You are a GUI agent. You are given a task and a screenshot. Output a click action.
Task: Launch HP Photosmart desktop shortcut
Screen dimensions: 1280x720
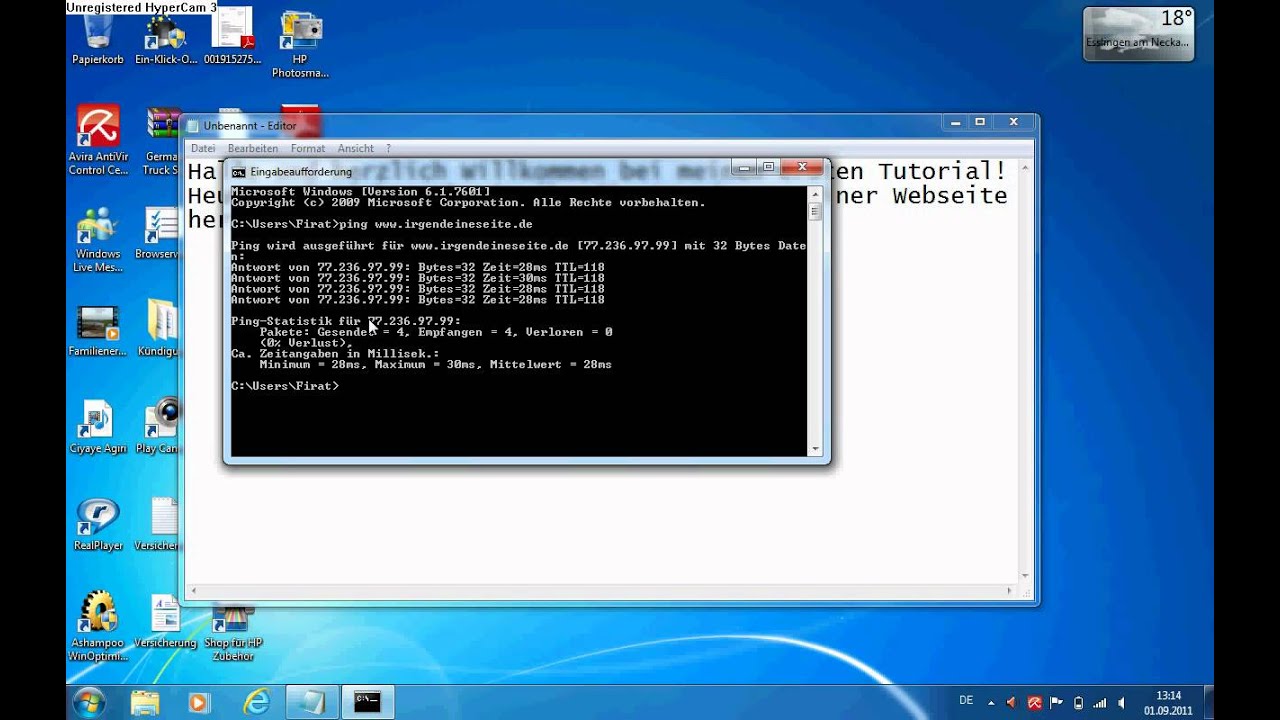pyautogui.click(x=300, y=45)
